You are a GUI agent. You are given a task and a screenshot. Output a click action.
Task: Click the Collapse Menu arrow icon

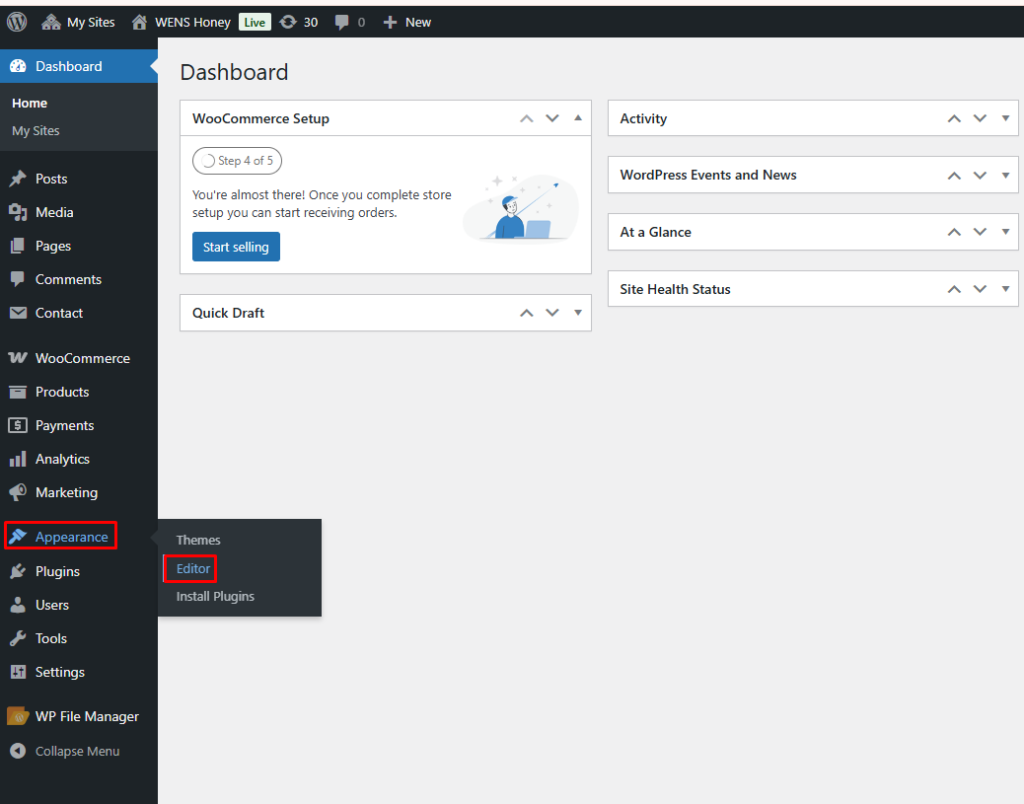(x=18, y=751)
